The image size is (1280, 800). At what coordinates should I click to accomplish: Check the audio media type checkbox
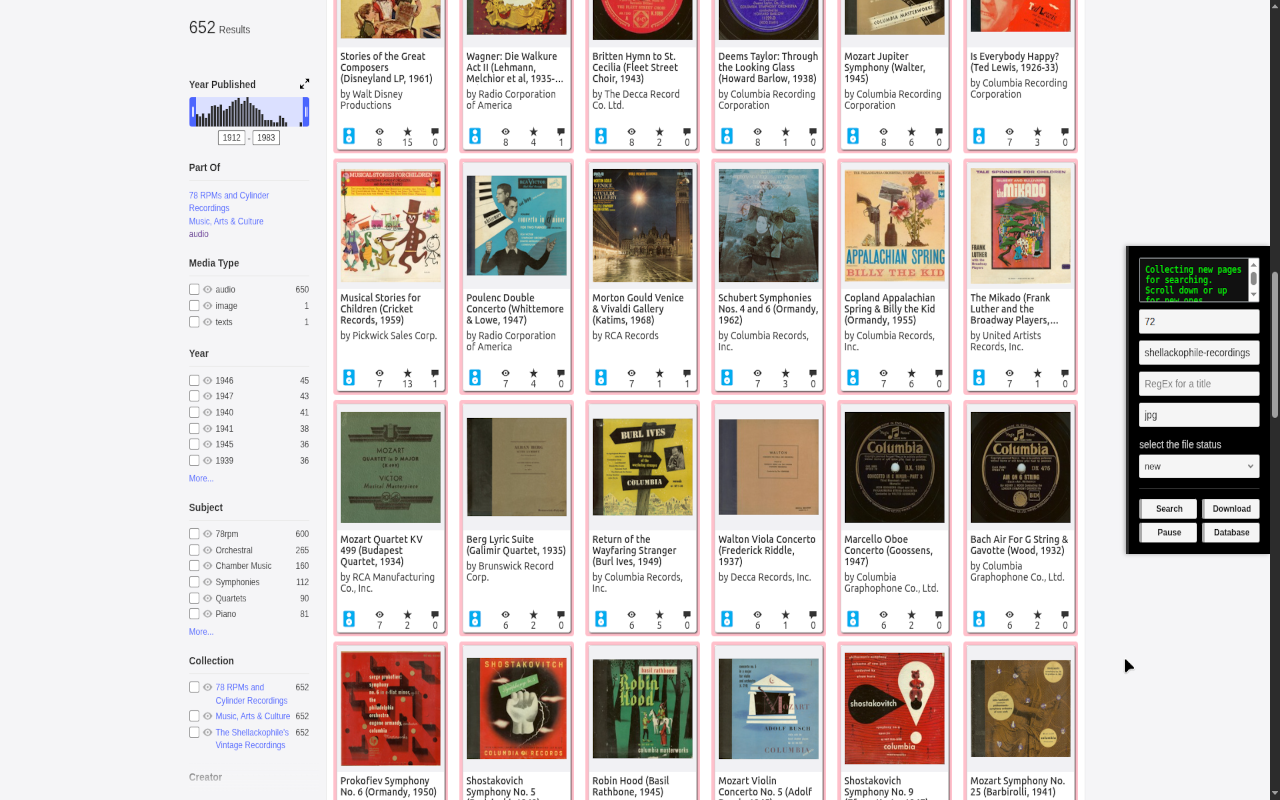(194, 289)
